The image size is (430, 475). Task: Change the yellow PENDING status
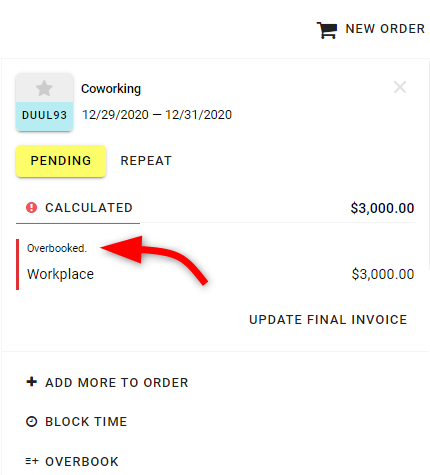click(61, 161)
